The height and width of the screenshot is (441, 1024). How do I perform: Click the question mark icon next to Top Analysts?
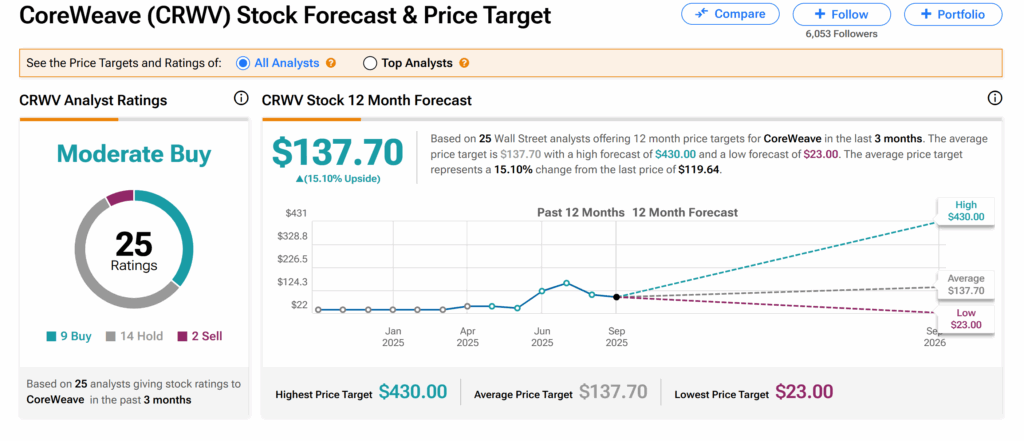[464, 63]
